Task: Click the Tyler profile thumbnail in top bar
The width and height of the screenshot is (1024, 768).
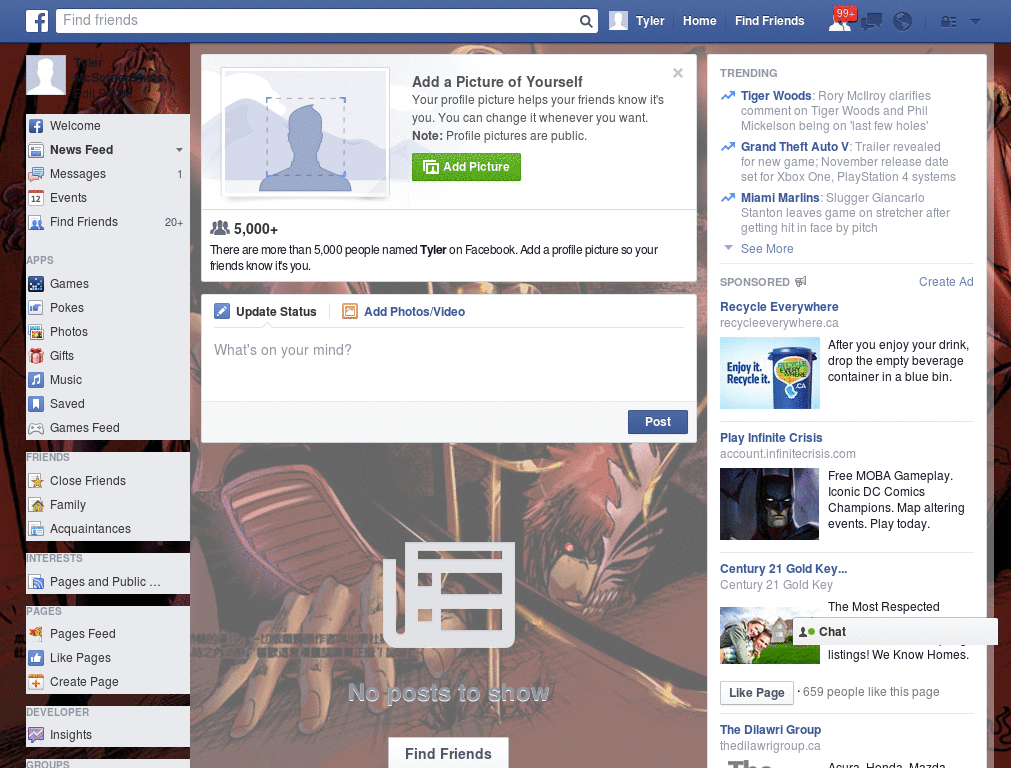Action: (618, 21)
